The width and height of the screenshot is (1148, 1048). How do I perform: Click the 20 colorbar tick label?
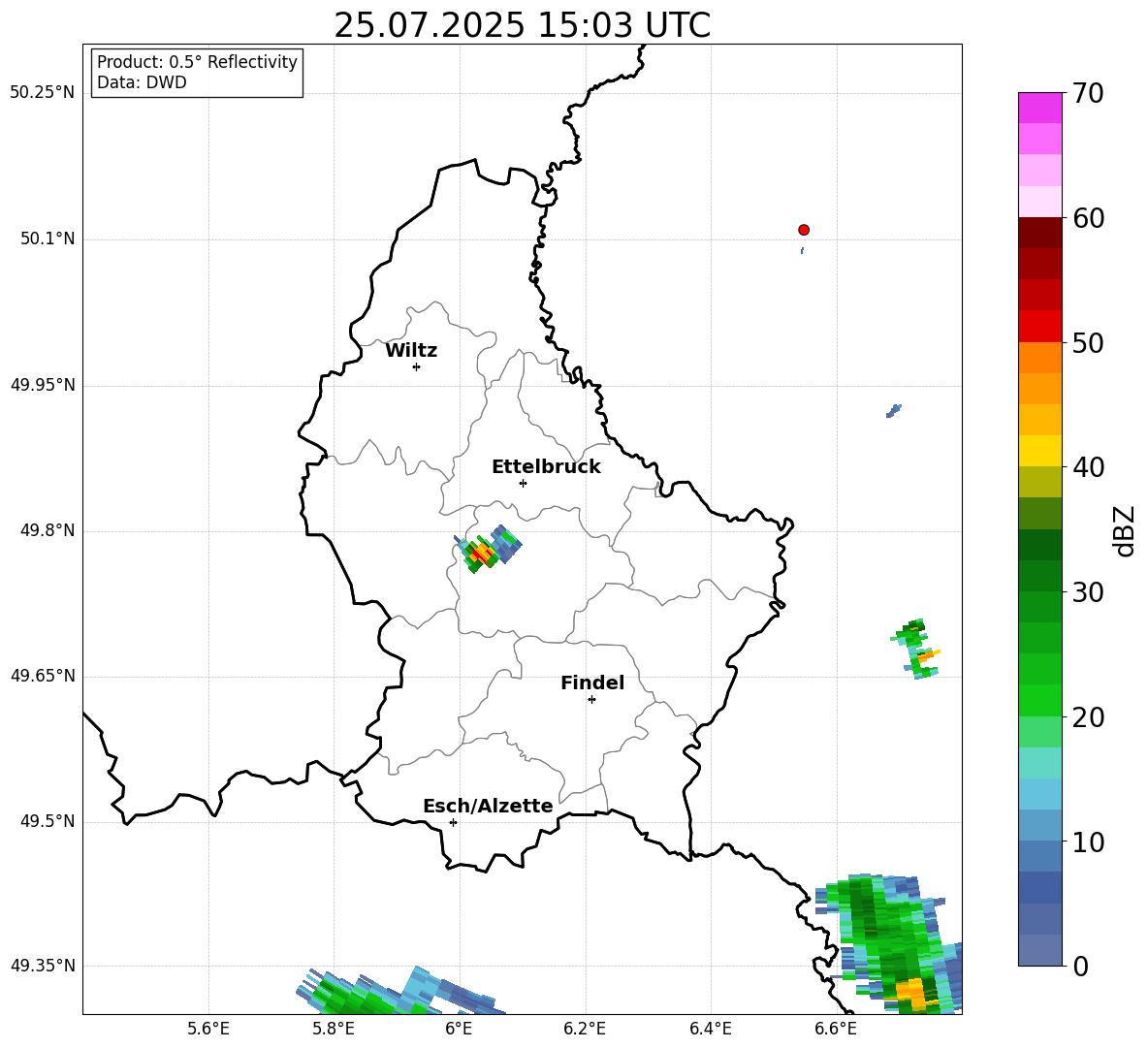pos(1088,717)
